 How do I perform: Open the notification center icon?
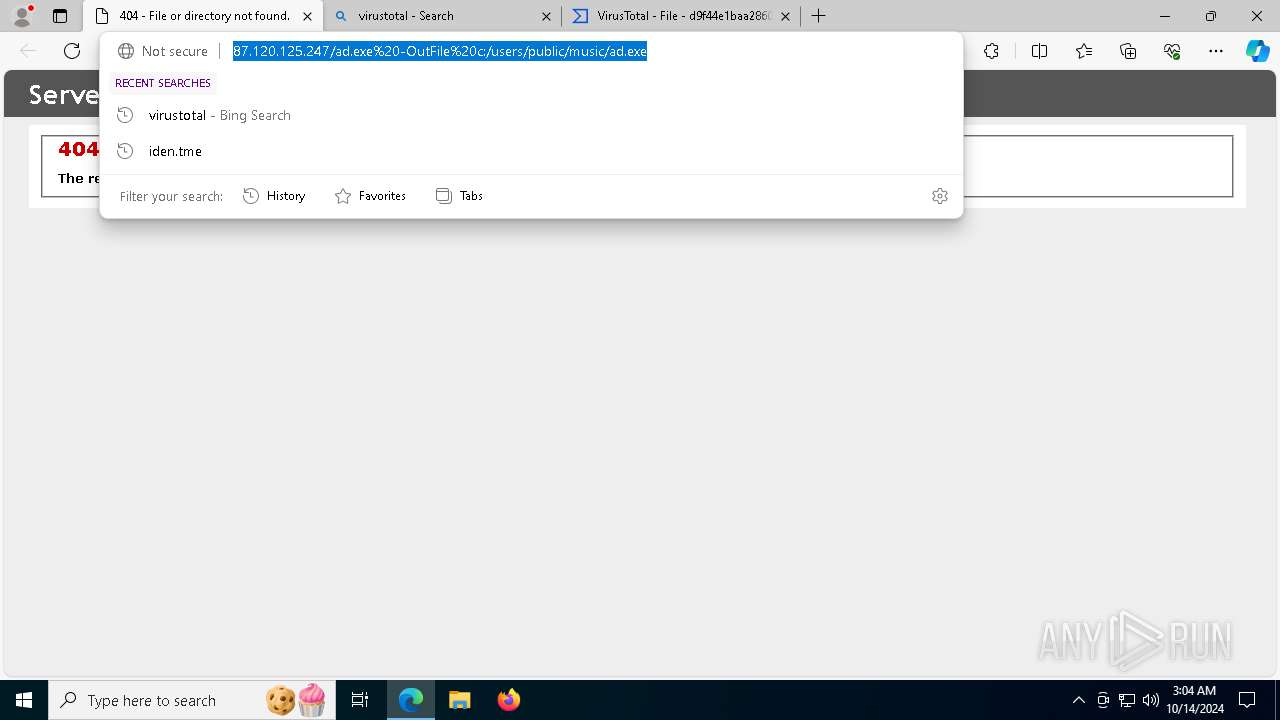pyautogui.click(x=1247, y=700)
